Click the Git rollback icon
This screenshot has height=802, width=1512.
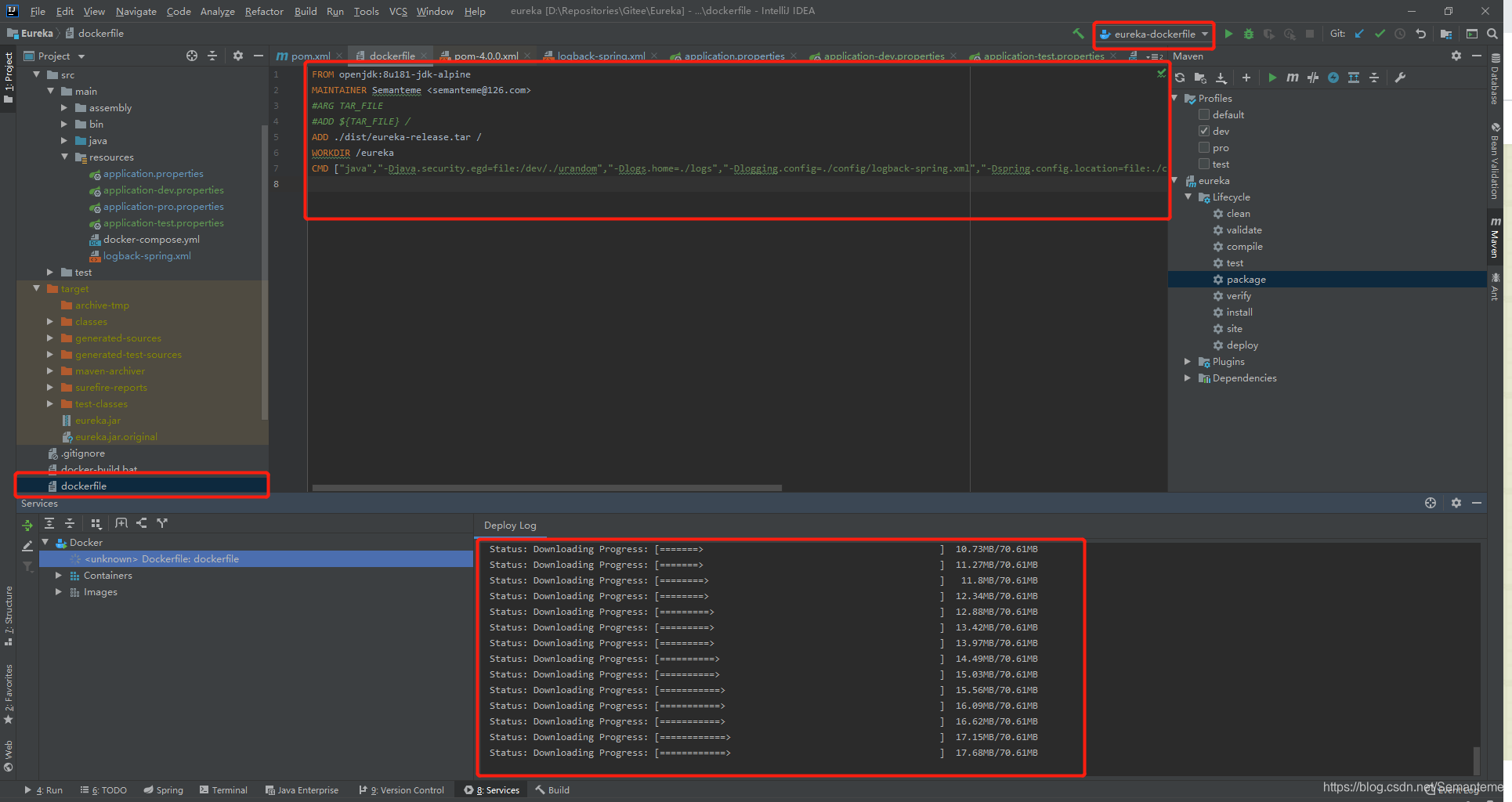coord(1420,34)
